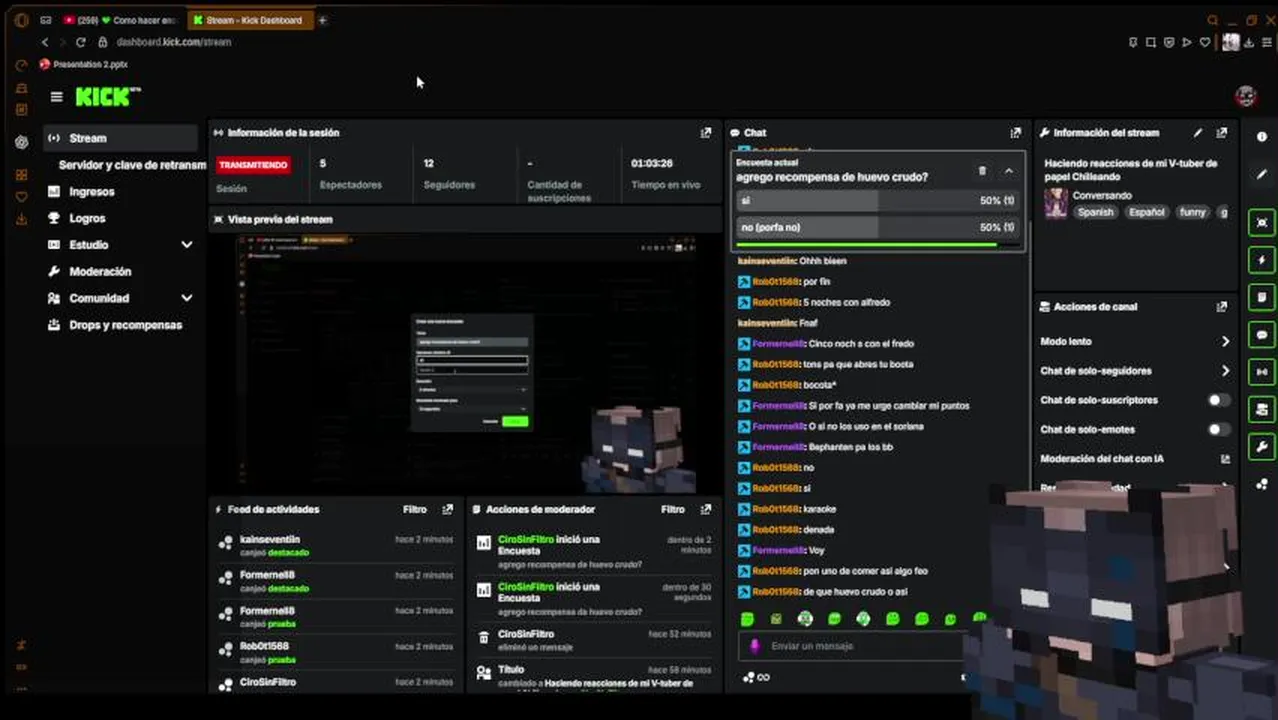
Task: Open profile avatar at top right
Action: [1246, 96]
